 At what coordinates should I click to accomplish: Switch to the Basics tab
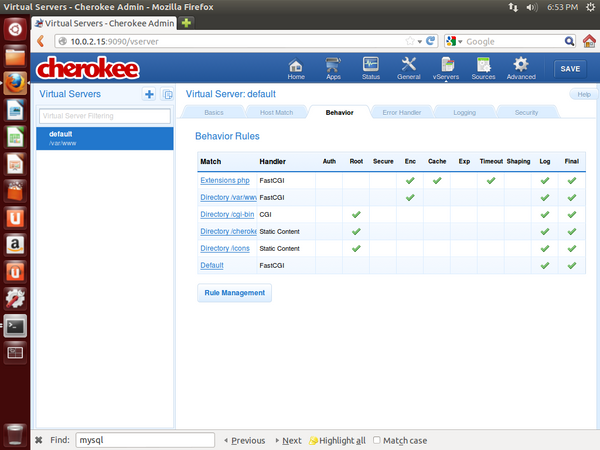[x=214, y=112]
